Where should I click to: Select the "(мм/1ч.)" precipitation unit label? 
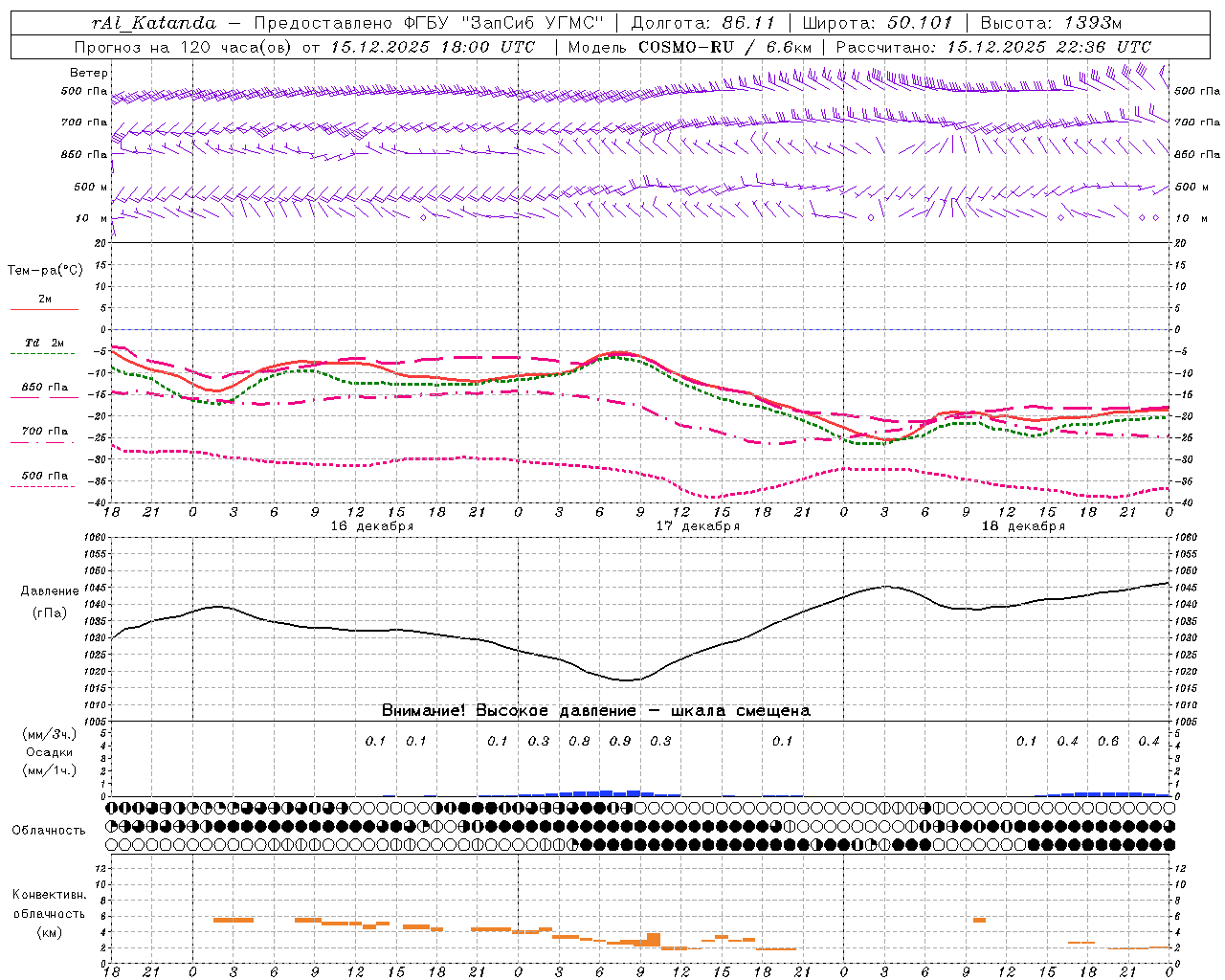tap(50, 770)
